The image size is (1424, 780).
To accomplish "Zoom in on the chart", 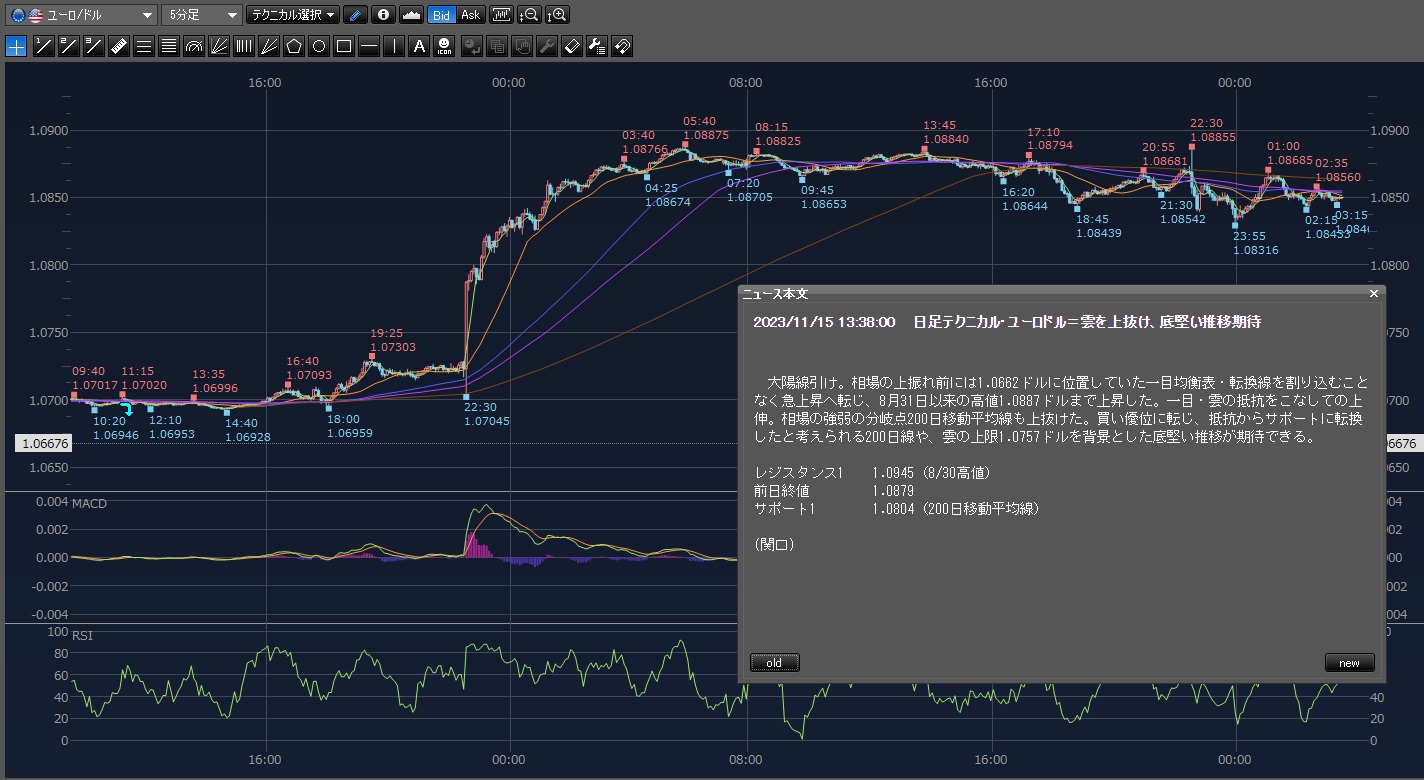I will (559, 15).
